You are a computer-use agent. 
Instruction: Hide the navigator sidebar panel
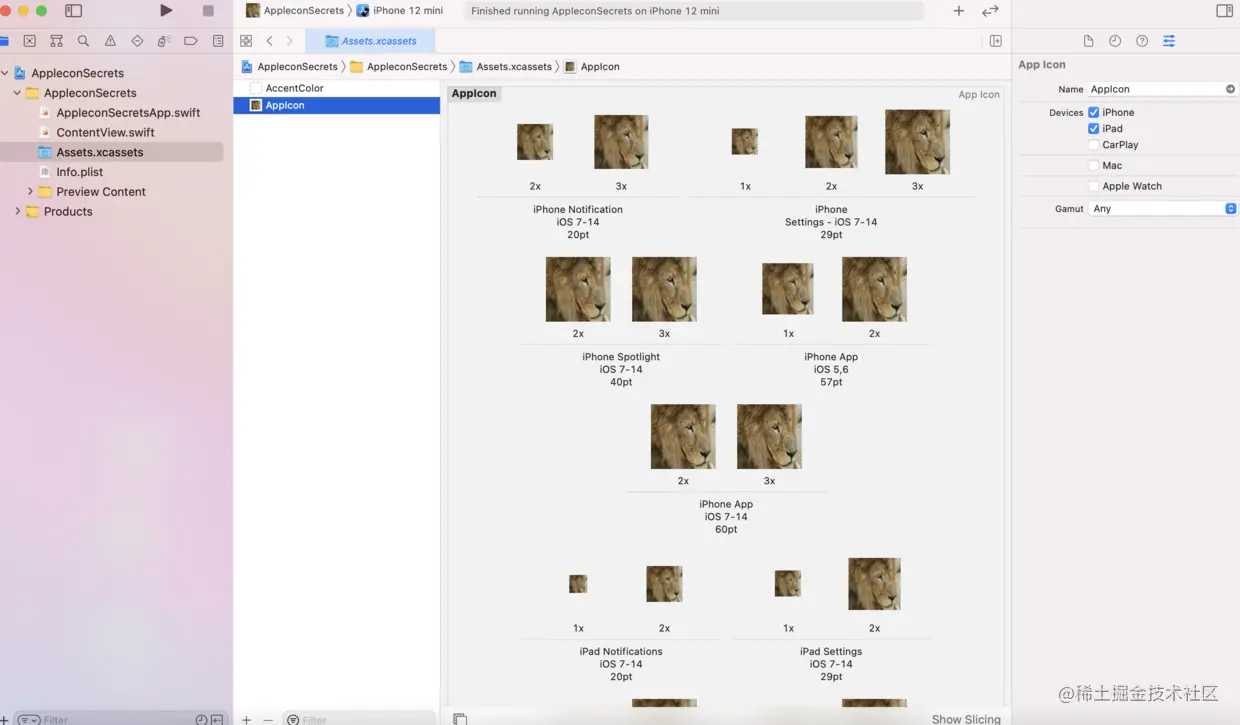pos(73,11)
